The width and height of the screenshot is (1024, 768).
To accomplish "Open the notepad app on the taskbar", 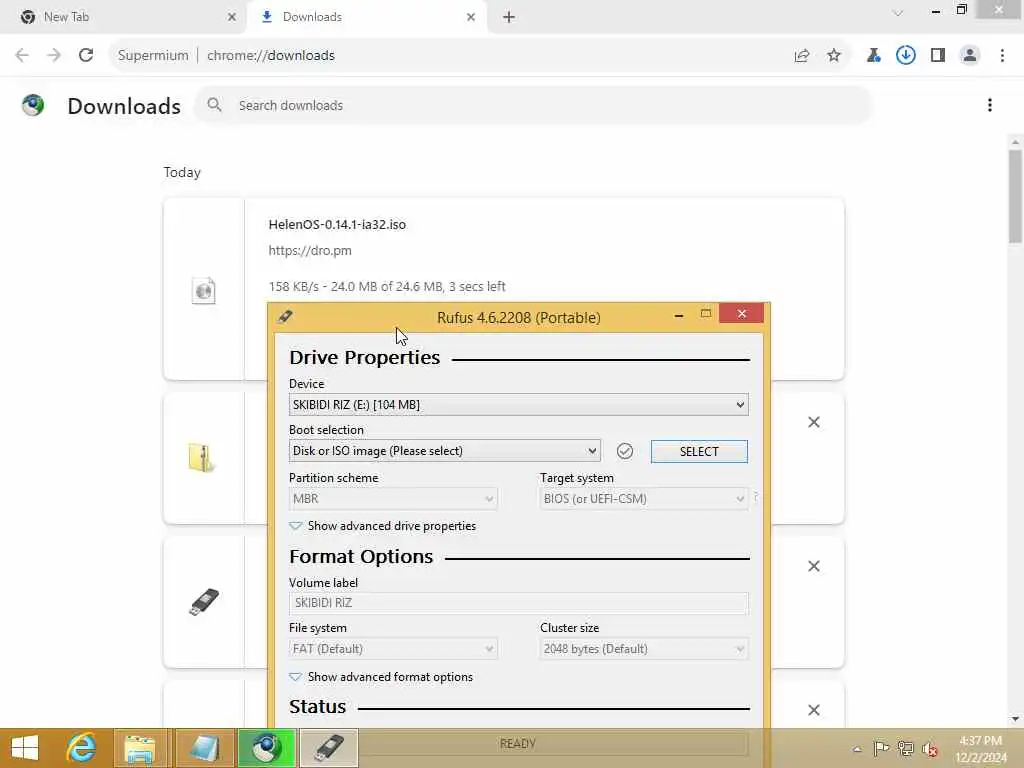I will click(x=204, y=748).
